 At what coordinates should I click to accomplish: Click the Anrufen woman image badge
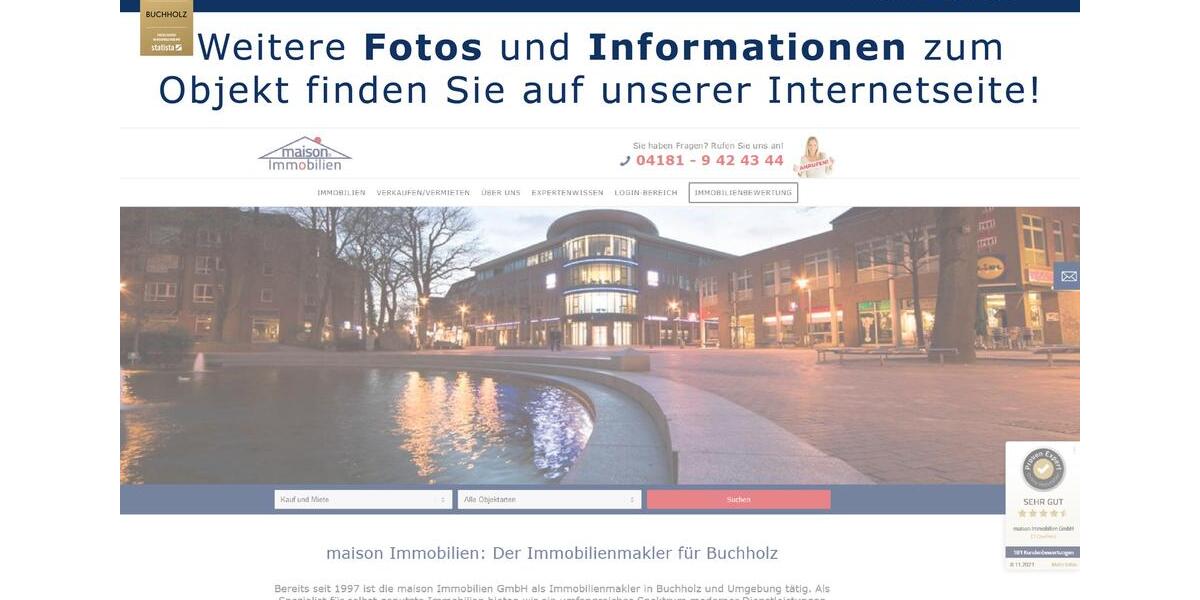coord(814,158)
